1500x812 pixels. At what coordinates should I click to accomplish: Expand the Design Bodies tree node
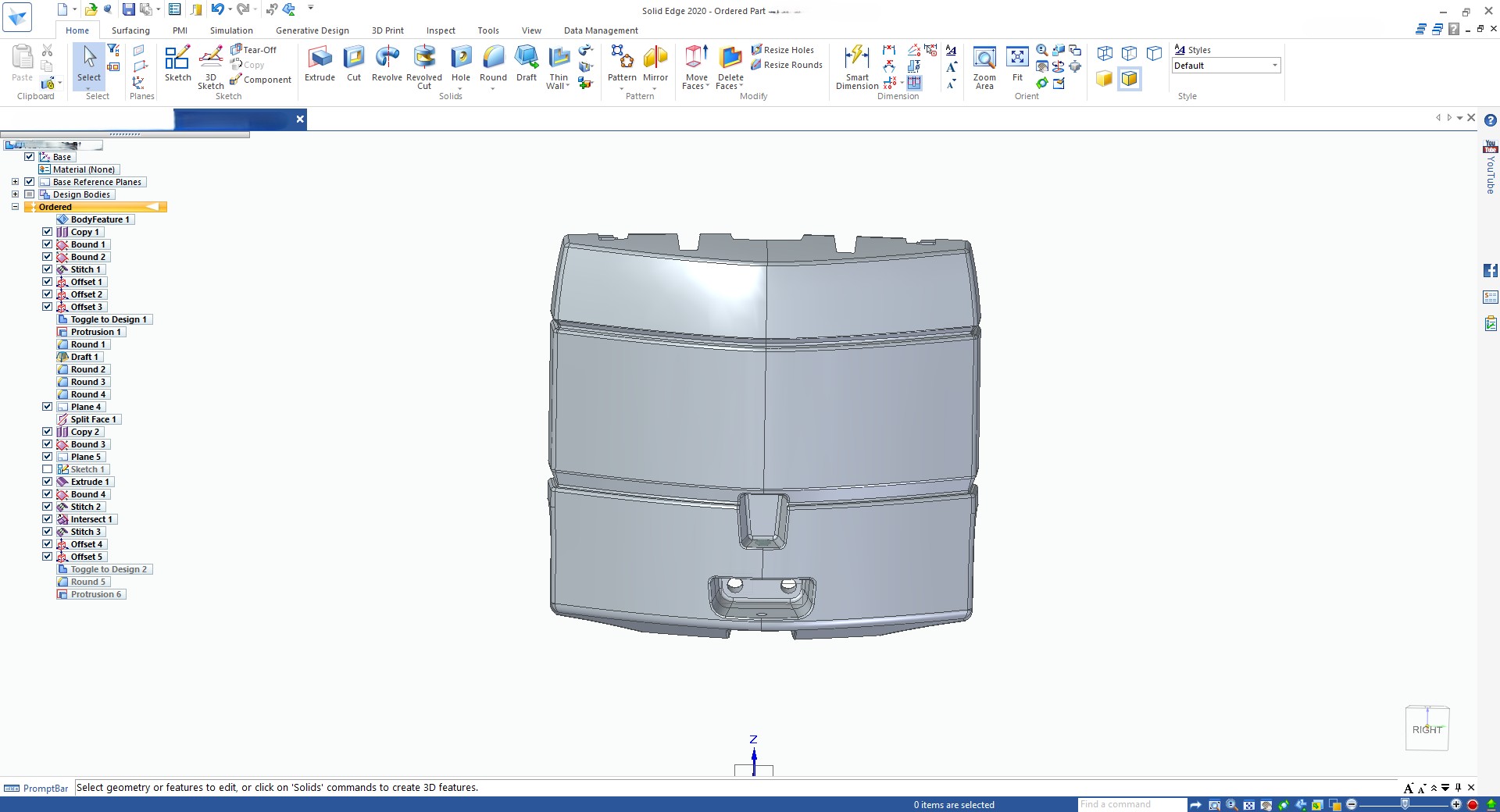(x=15, y=194)
